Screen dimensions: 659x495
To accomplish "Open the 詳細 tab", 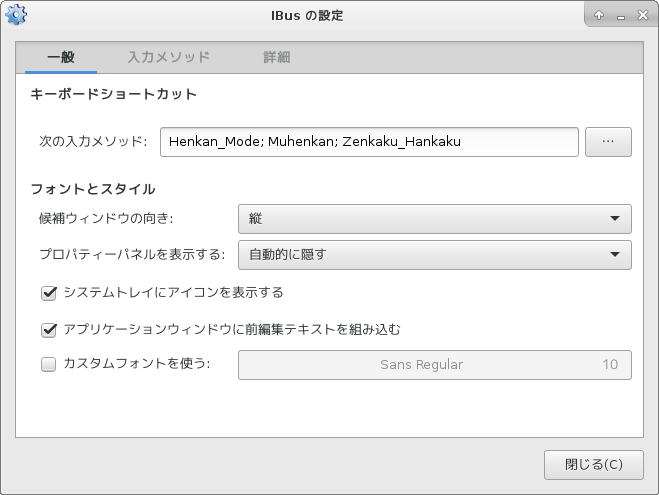I will click(277, 57).
